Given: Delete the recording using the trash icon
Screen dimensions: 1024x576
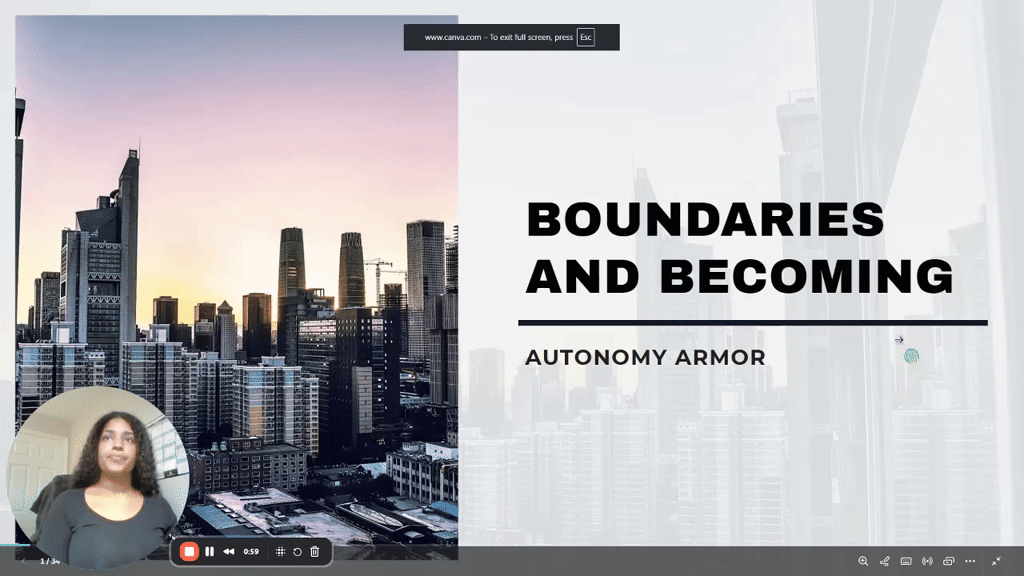Looking at the screenshot, I should point(315,551).
